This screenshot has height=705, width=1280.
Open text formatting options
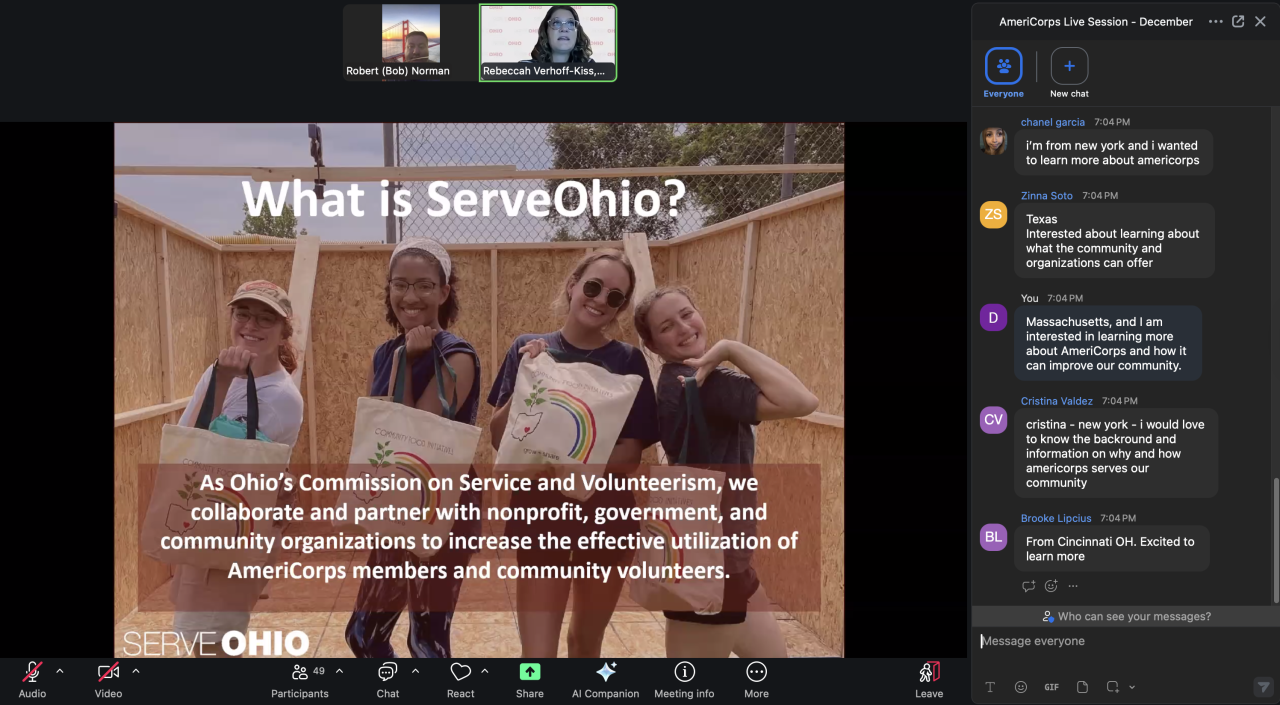pos(991,687)
